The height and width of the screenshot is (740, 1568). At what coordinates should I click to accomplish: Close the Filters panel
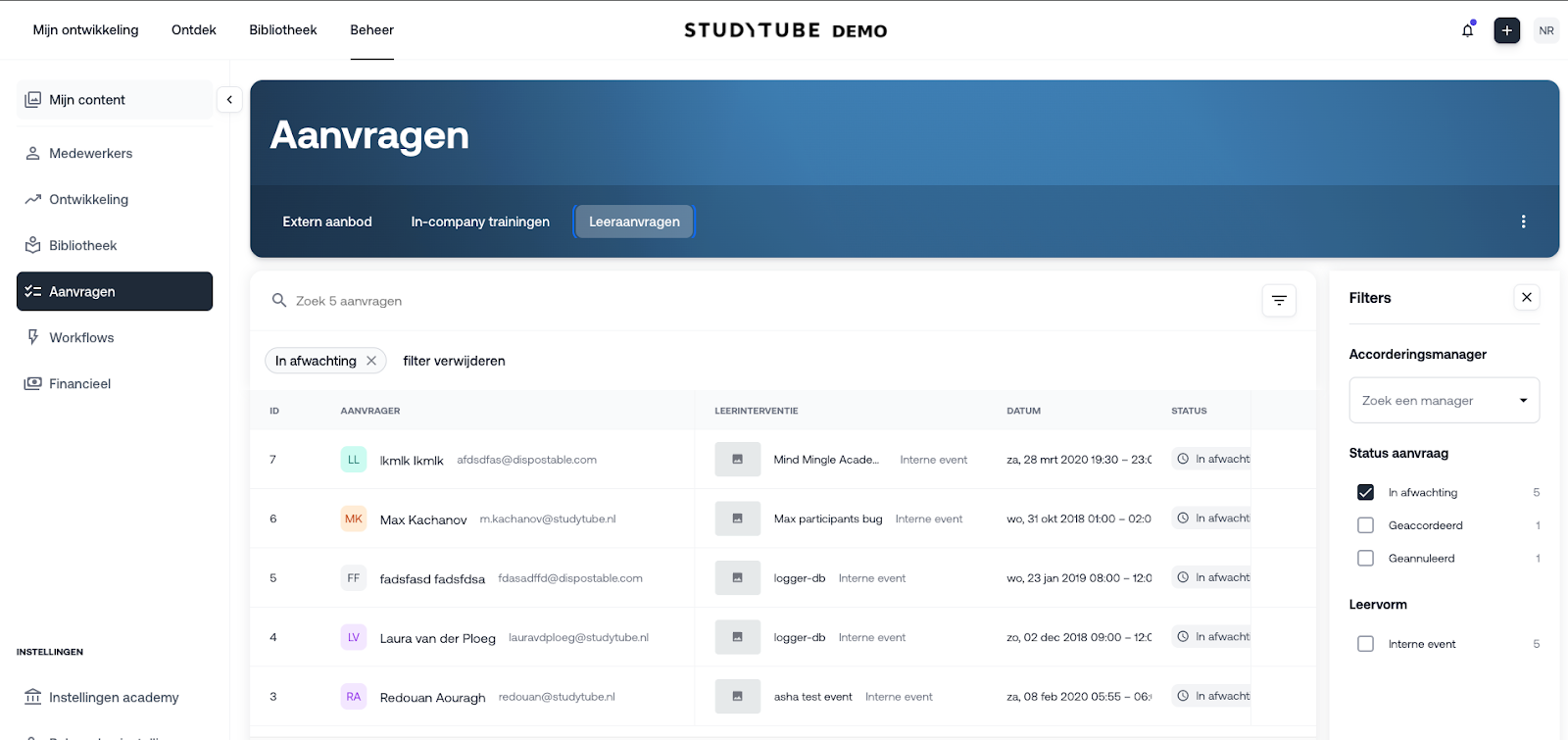[x=1527, y=297]
